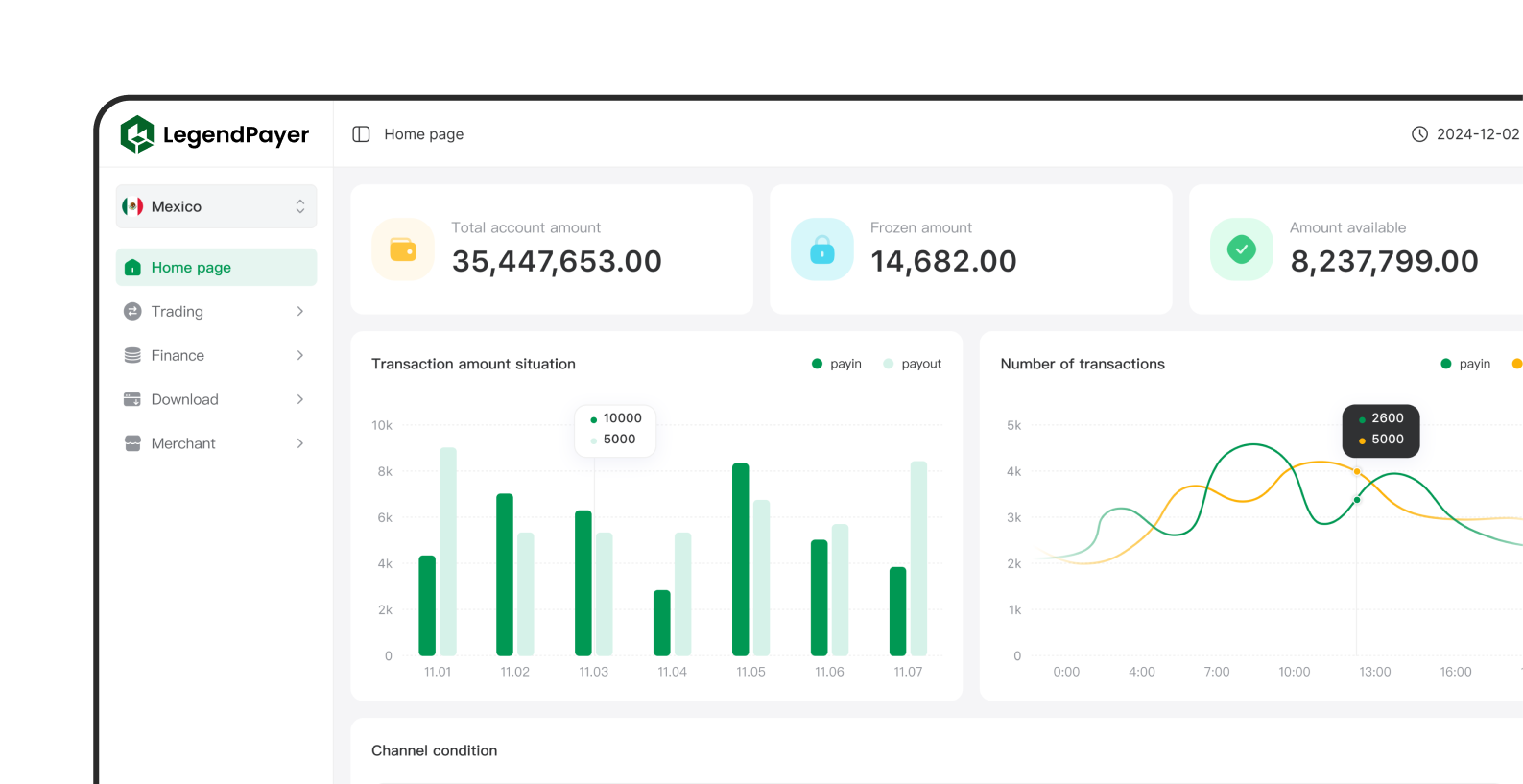Toggle the sidebar collapse icon

pyautogui.click(x=361, y=134)
